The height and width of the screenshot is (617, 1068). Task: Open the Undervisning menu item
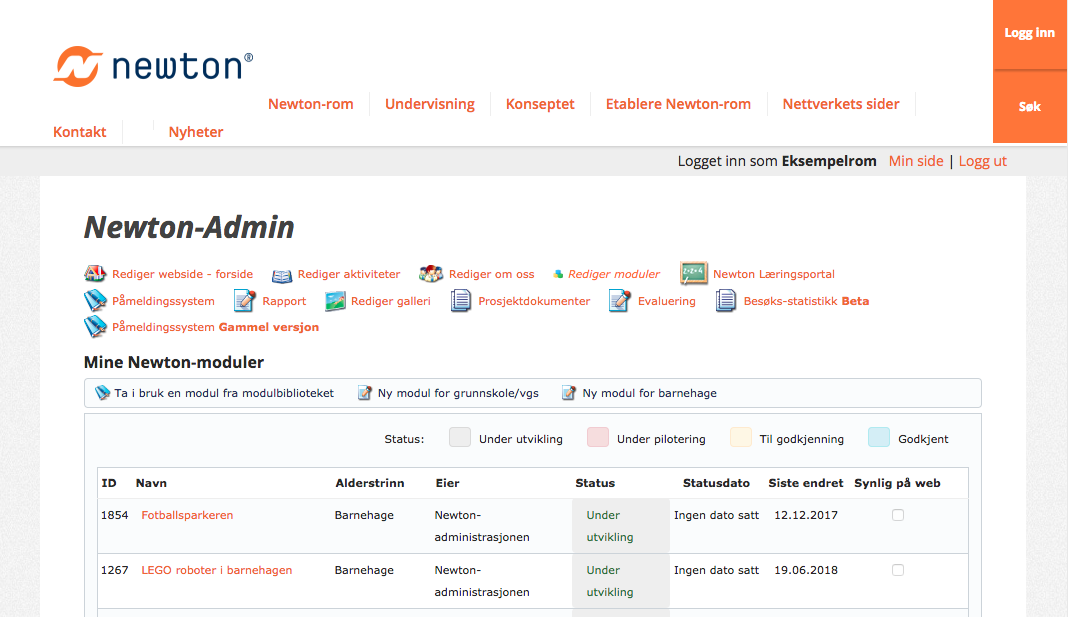(x=430, y=104)
